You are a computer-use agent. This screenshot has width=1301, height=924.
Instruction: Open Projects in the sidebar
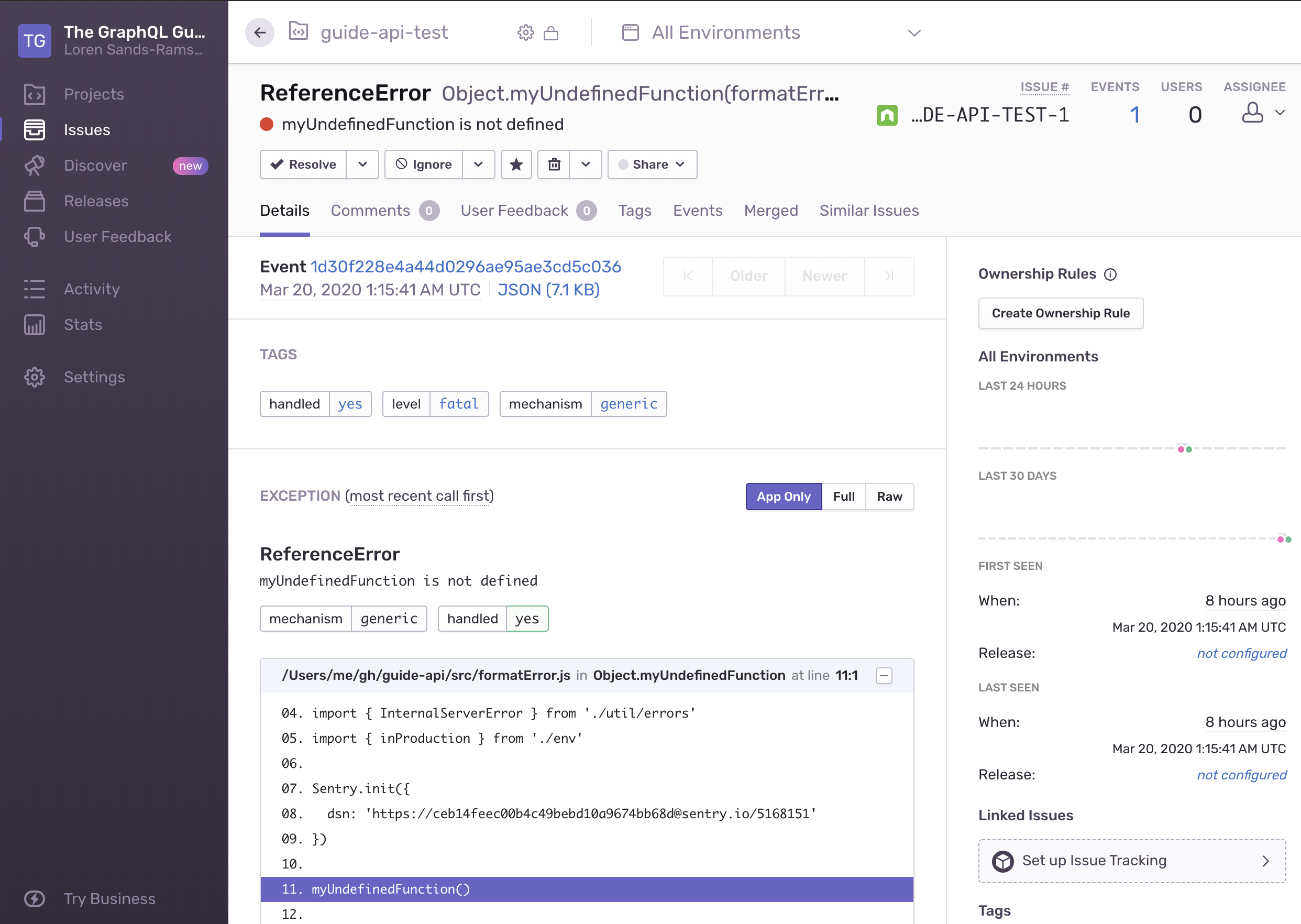[x=94, y=94]
